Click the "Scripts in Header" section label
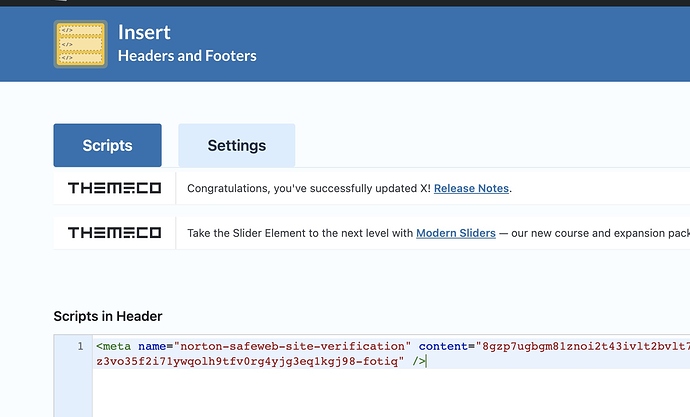The width and height of the screenshot is (690, 417). (x=108, y=316)
